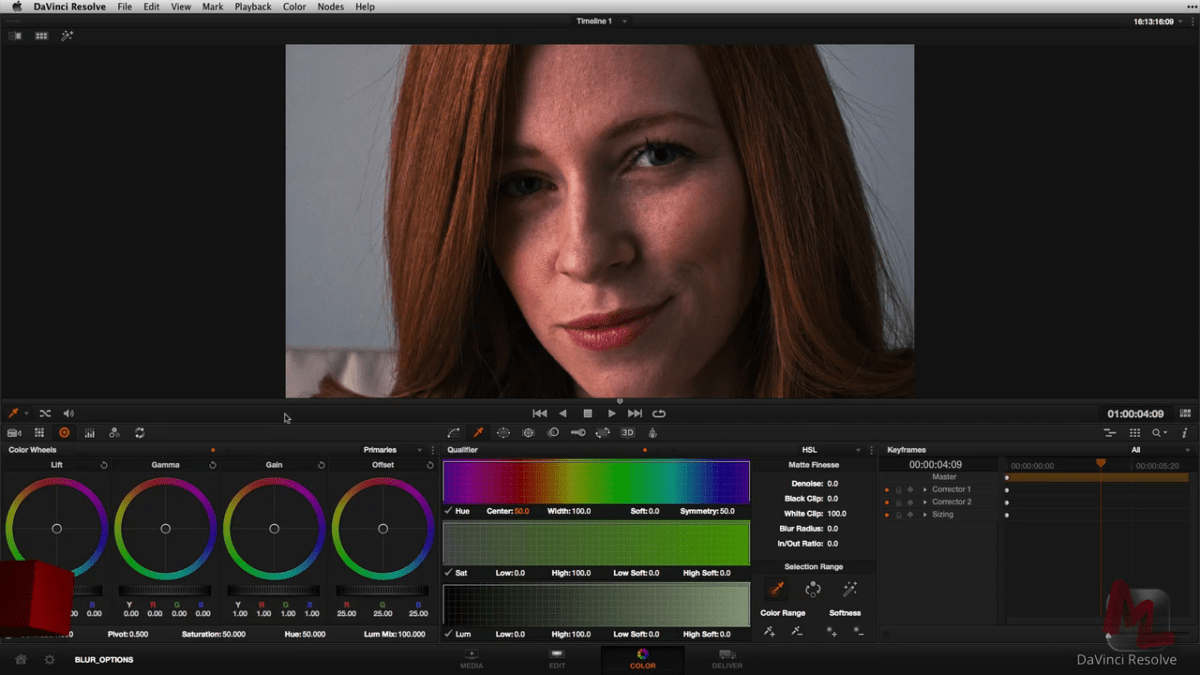Click the curve icon beside the qualifier picker

coord(453,432)
